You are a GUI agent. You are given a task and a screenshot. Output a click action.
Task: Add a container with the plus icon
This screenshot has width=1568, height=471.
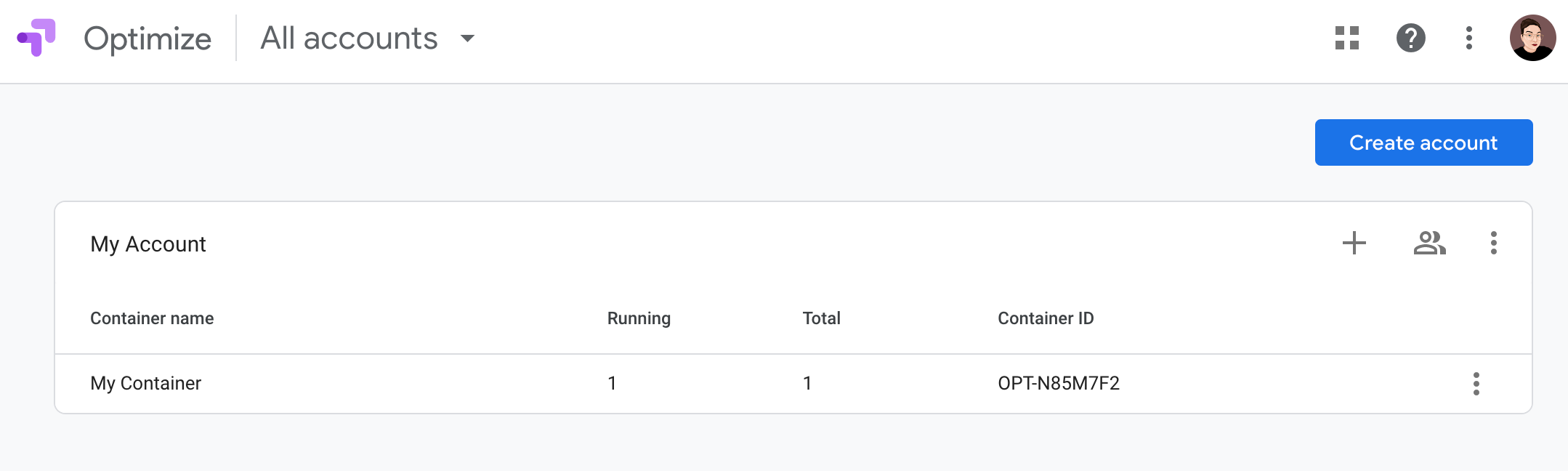(x=1354, y=243)
